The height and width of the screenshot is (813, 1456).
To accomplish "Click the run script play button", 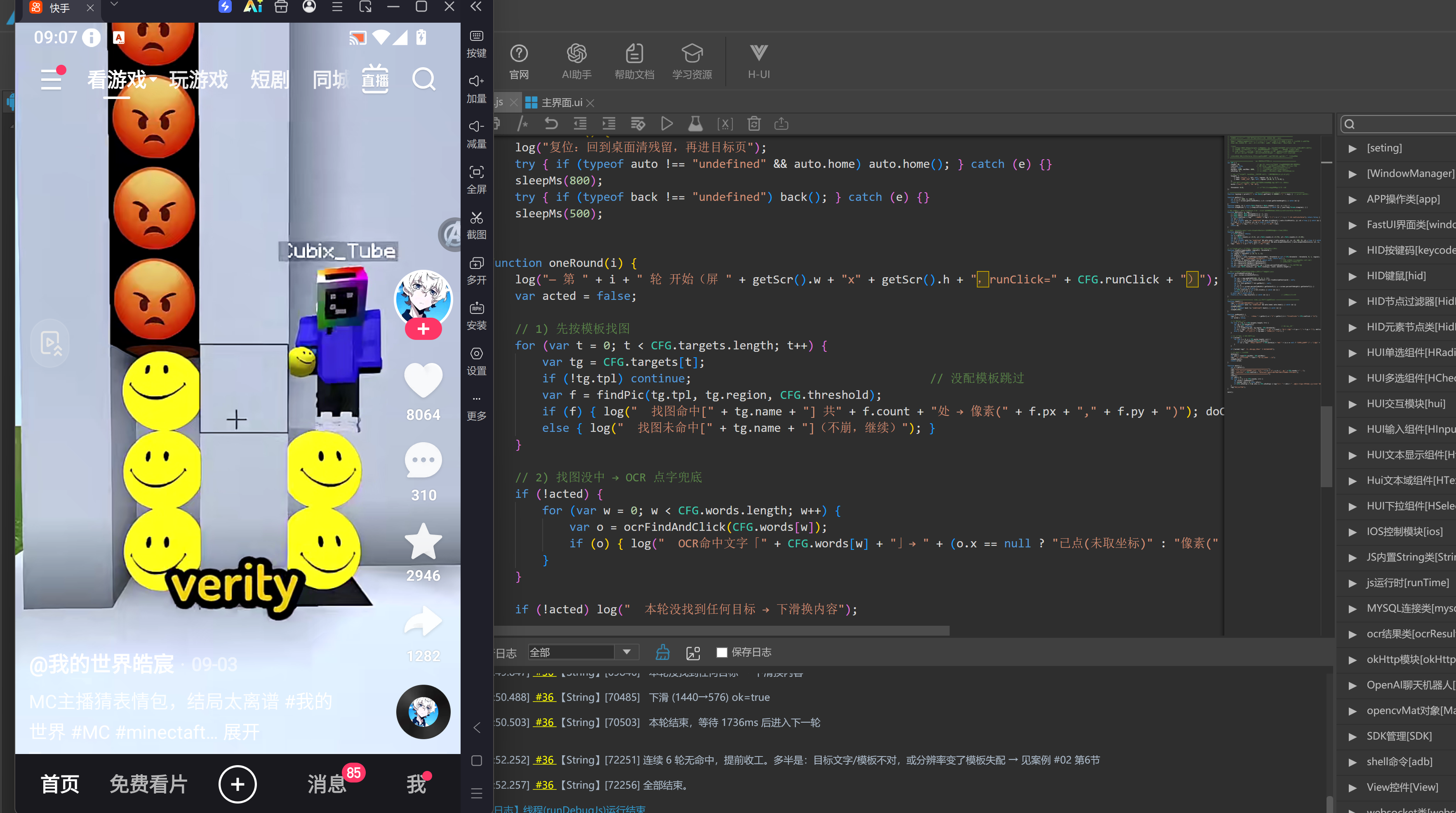I will (666, 123).
